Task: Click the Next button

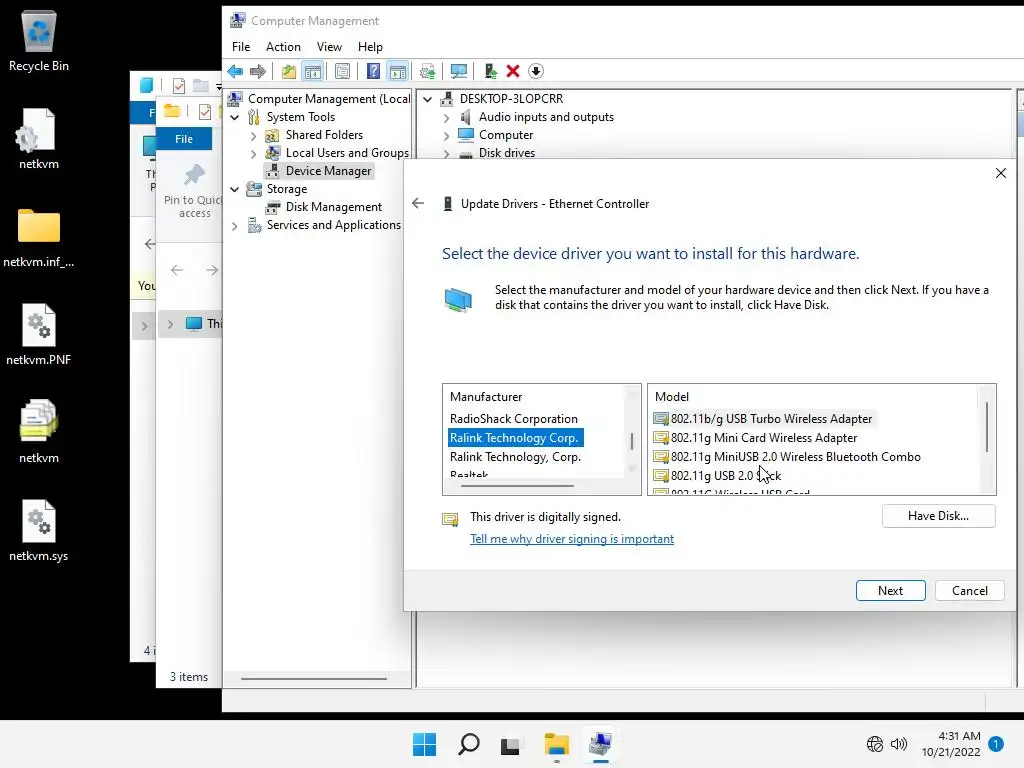Action: pos(890,590)
